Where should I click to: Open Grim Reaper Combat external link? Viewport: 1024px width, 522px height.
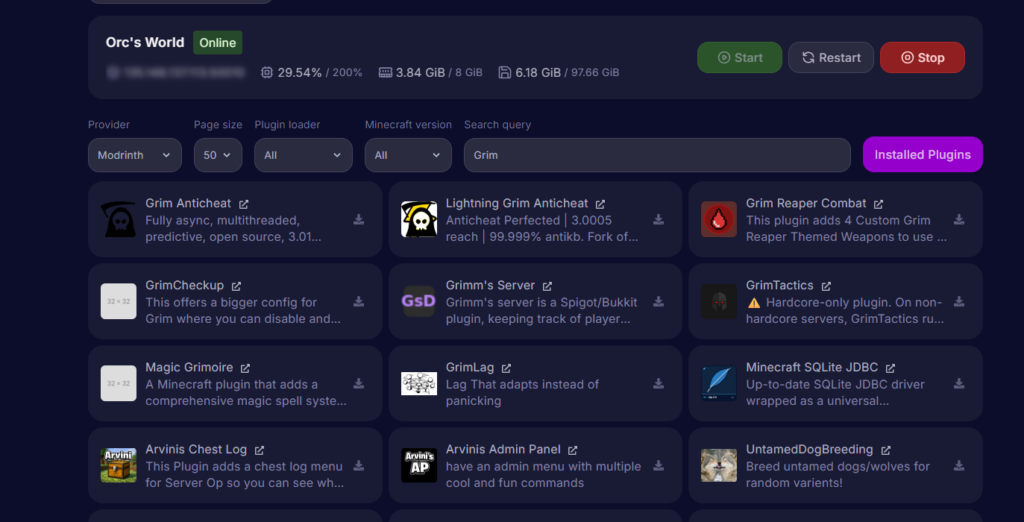878,204
